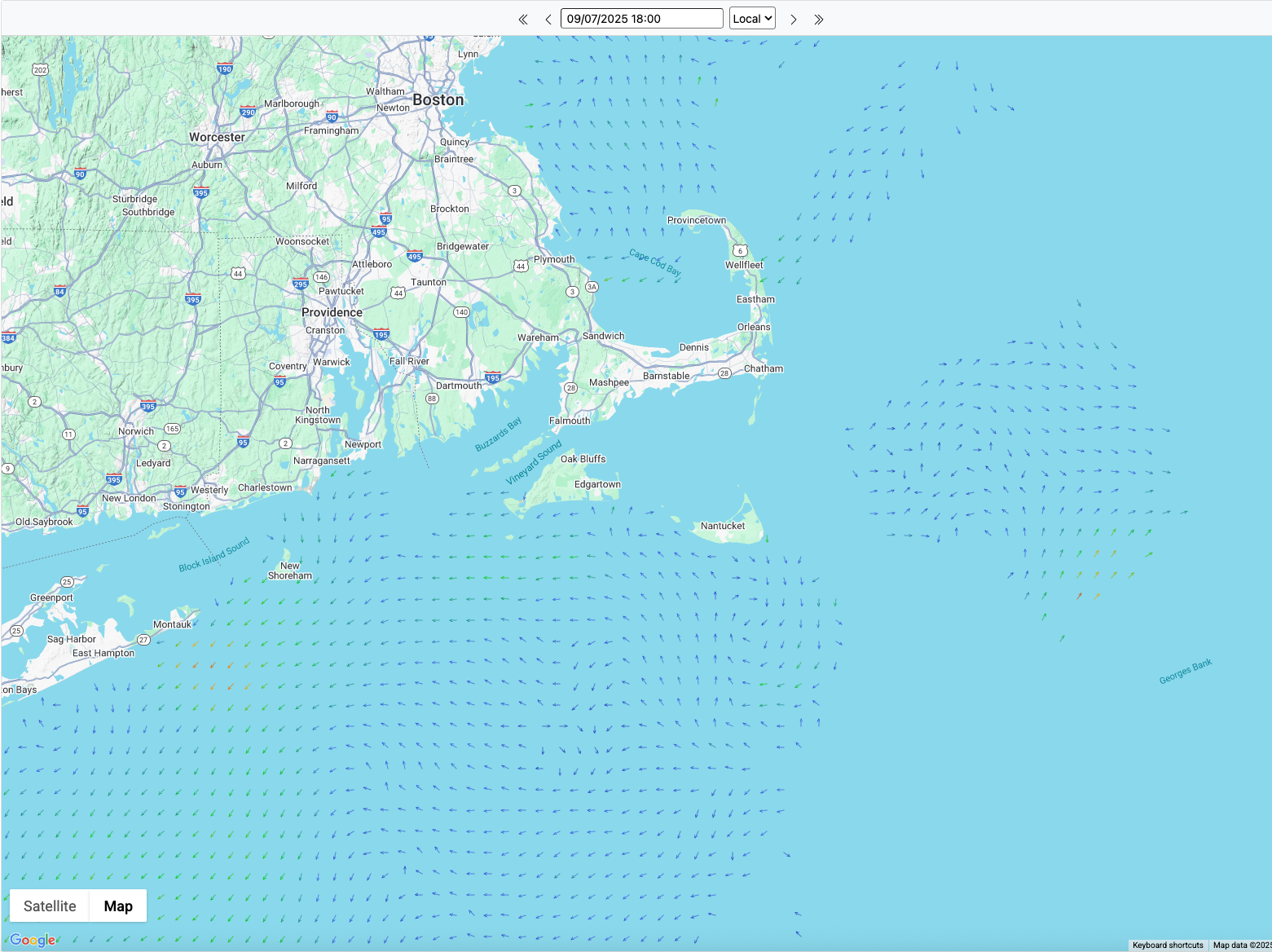Advance time using the single right chevron
Screen dimensions: 1272x952
point(793,18)
